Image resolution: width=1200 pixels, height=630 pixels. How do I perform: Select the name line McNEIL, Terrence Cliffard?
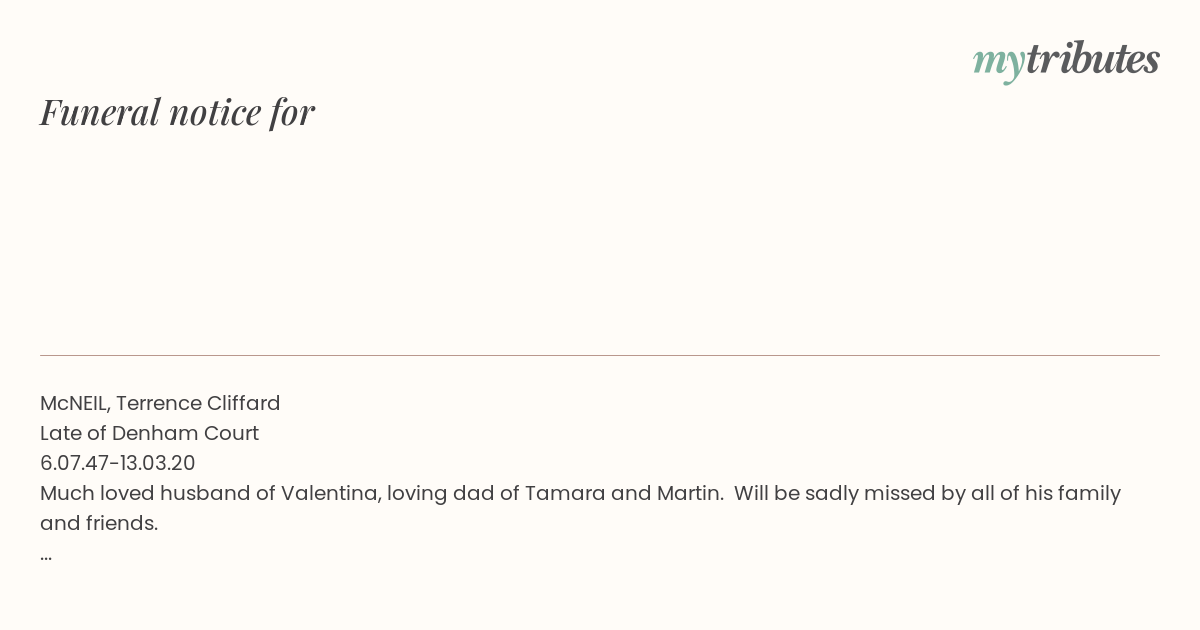(160, 403)
